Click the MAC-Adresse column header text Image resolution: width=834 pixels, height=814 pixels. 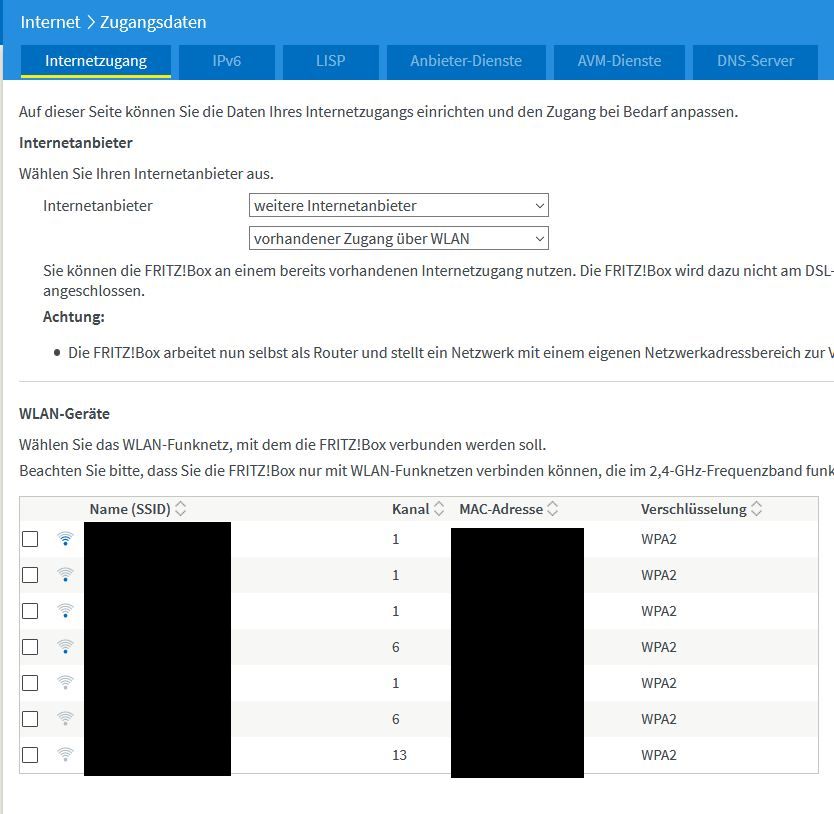tap(501, 509)
